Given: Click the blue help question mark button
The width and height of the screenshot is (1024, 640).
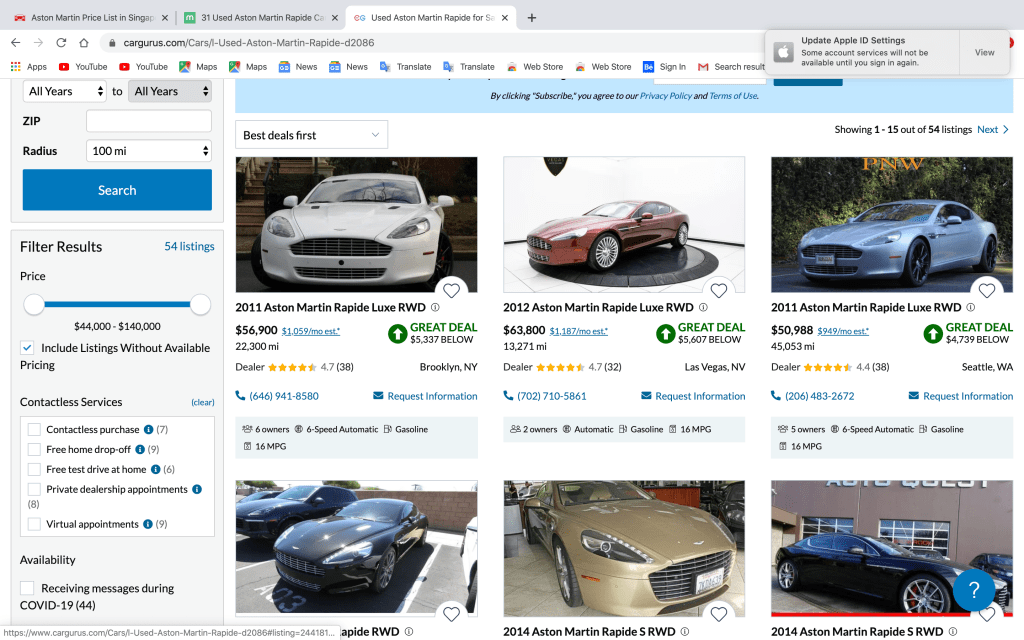Looking at the screenshot, I should (973, 590).
